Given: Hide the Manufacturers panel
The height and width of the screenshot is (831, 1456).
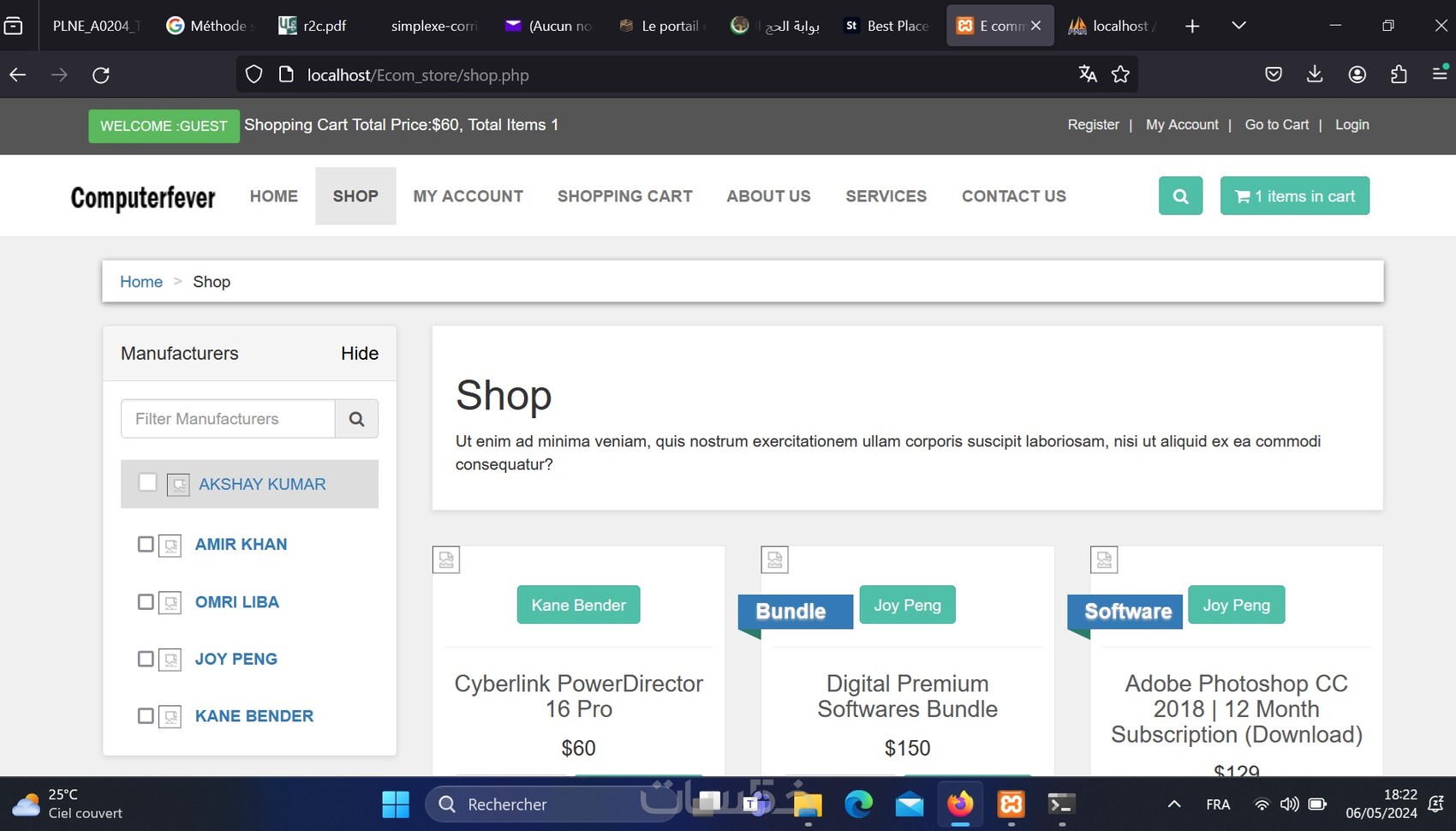Looking at the screenshot, I should 360,354.
